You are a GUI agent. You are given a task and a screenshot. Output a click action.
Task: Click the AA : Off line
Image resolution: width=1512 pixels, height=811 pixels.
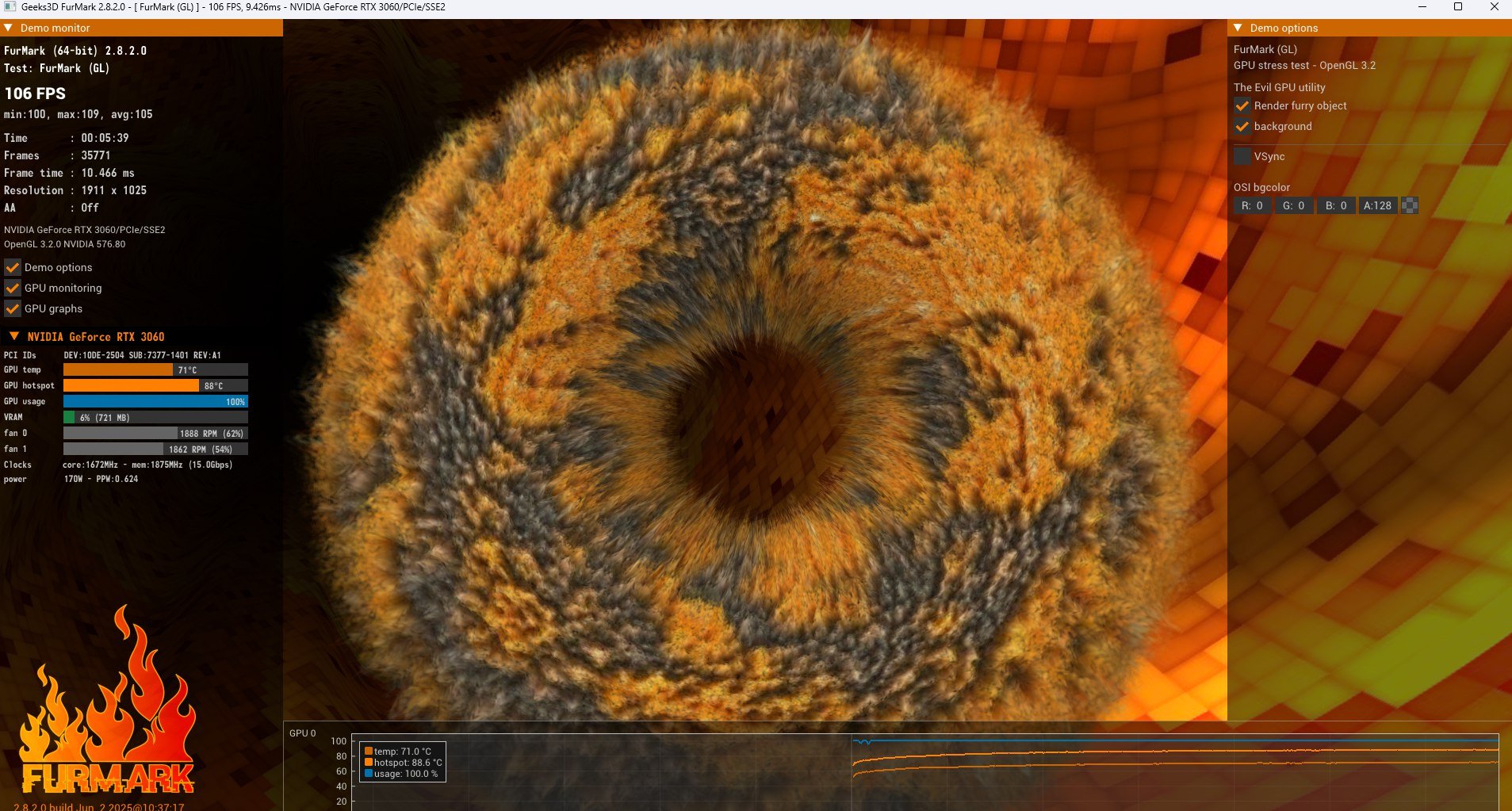click(52, 208)
